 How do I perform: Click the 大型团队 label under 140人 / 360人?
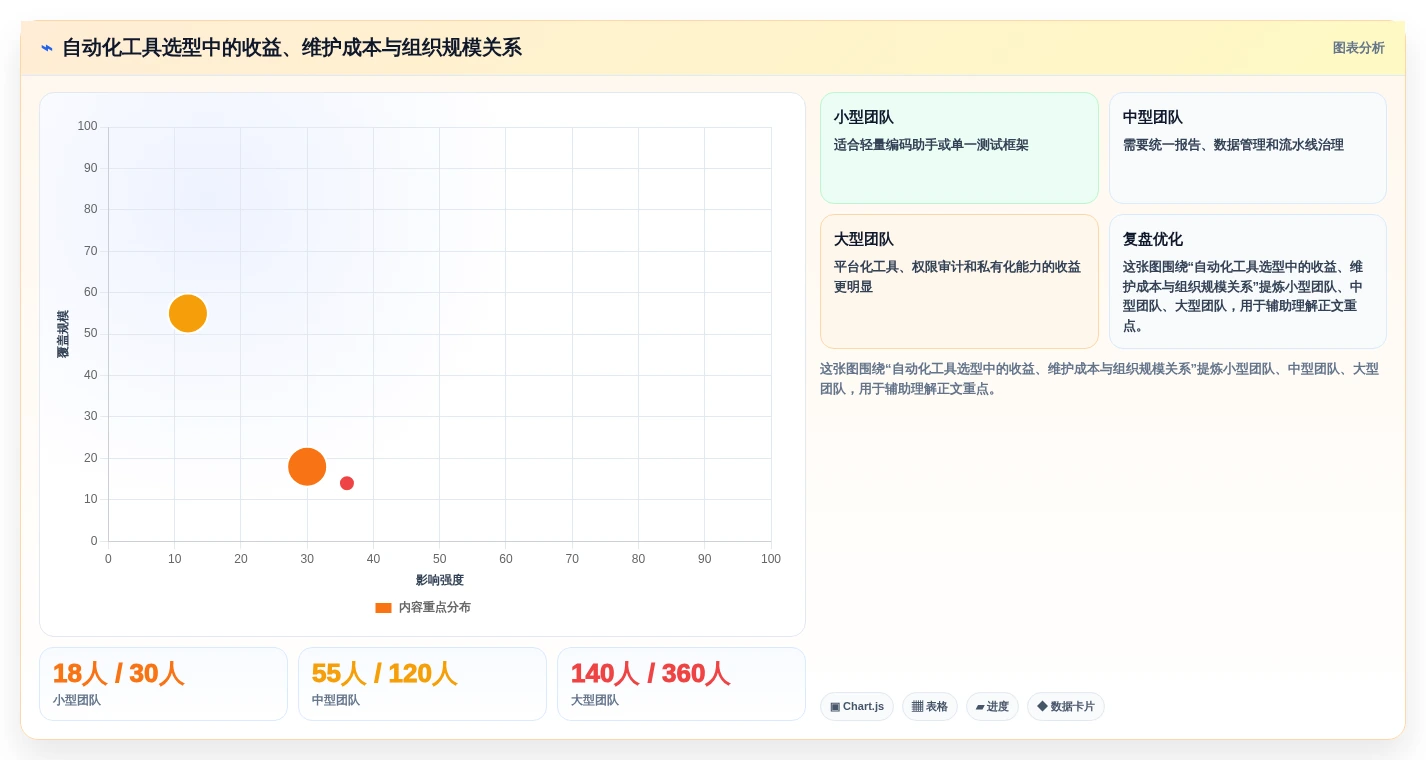pyautogui.click(x=595, y=700)
